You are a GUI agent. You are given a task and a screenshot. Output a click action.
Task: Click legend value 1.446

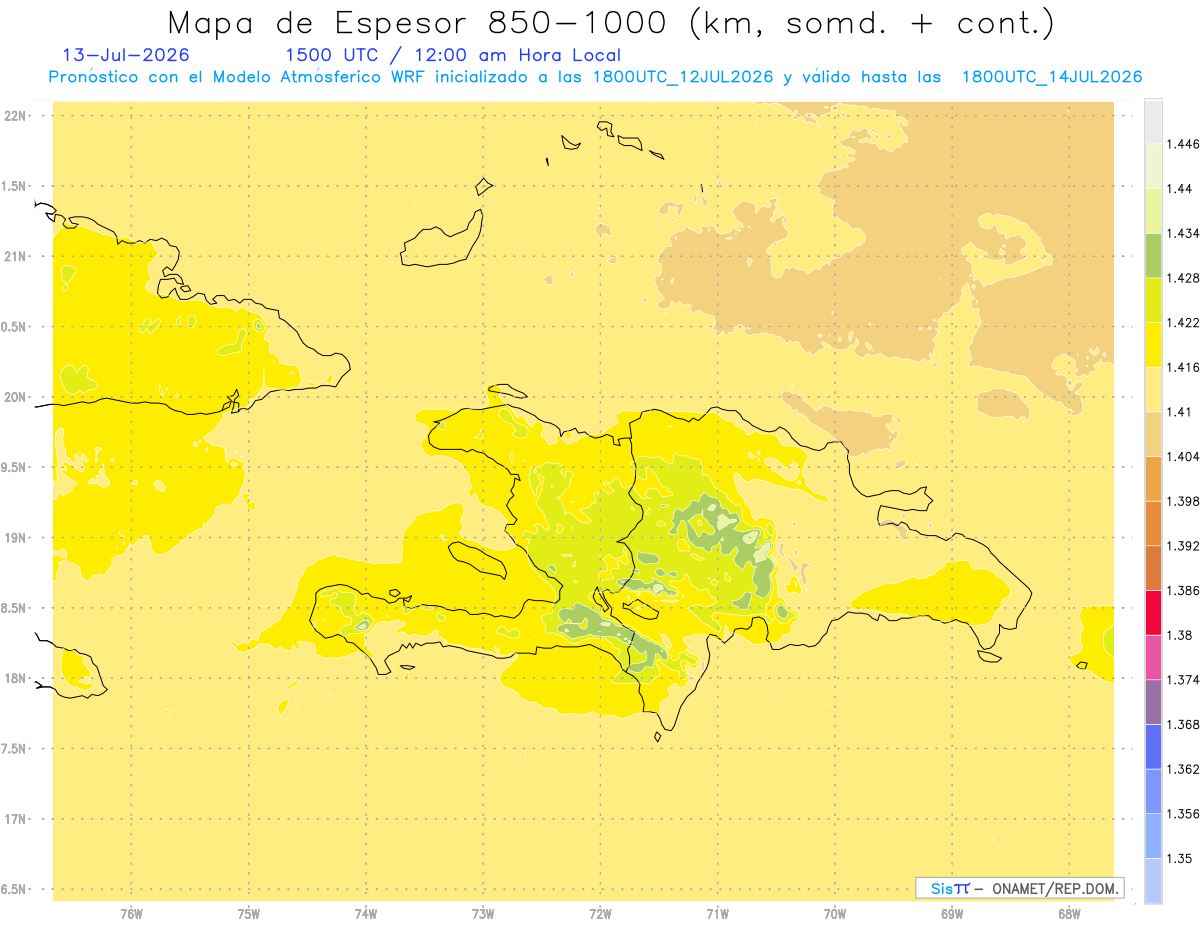[x=1183, y=144]
